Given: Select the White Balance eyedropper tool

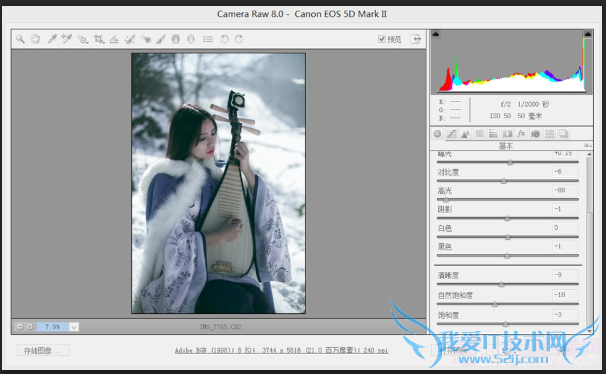Looking at the screenshot, I should coord(51,39).
